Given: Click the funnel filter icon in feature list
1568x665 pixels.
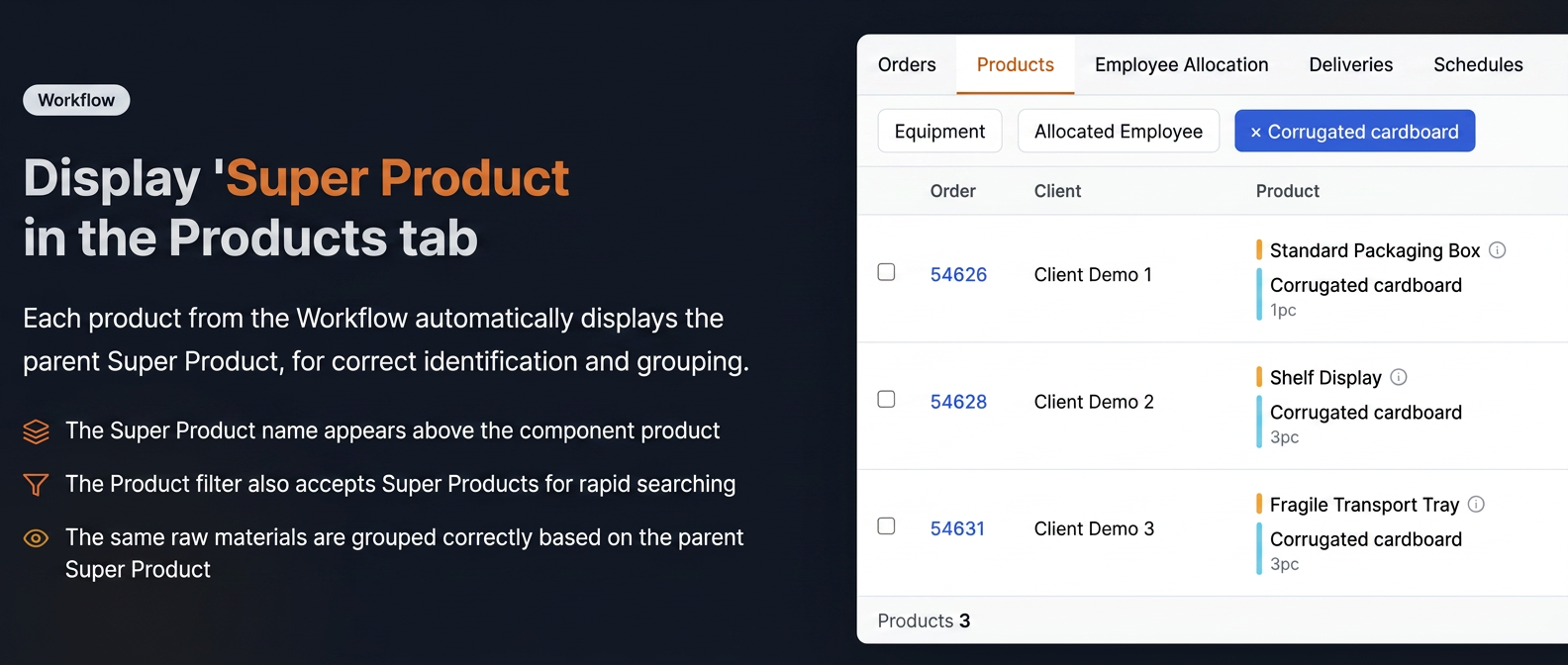Looking at the screenshot, I should (36, 485).
